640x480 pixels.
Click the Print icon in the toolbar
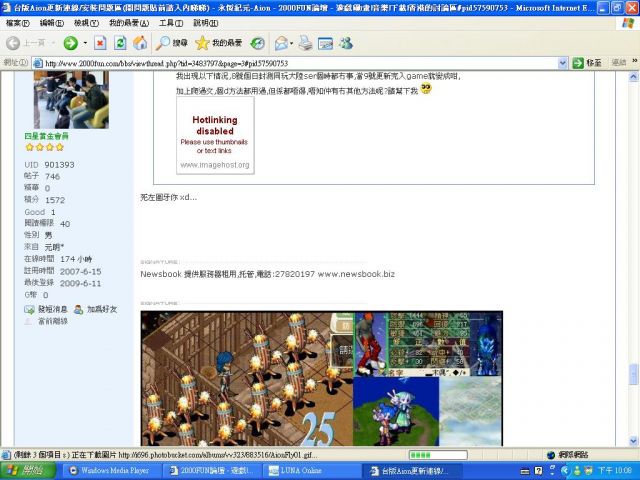305,43
